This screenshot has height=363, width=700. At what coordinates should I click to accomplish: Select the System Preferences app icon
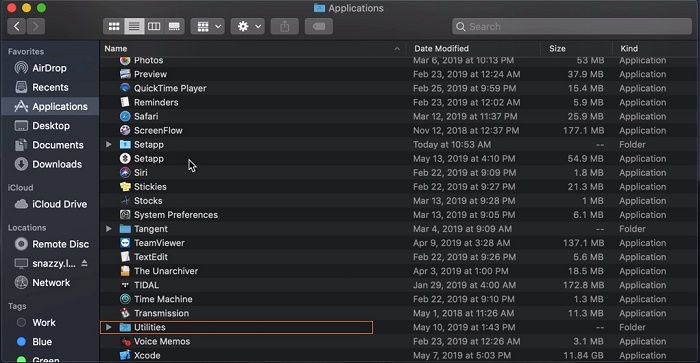(125, 215)
